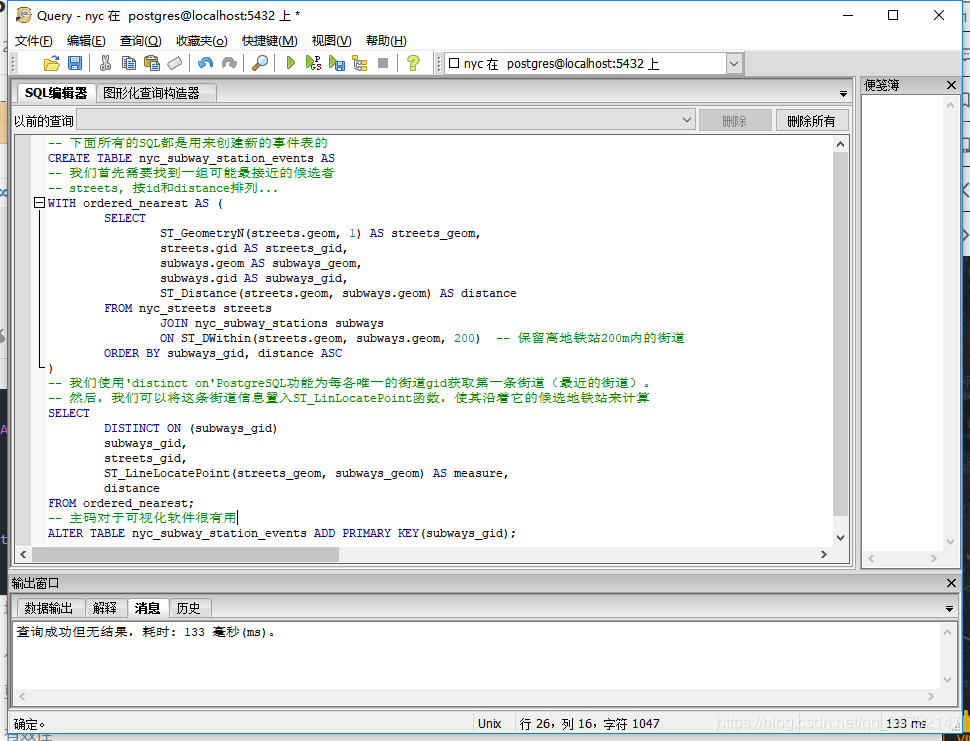Switch to the SQL编辑器 tab
This screenshot has width=970, height=741.
(56, 93)
